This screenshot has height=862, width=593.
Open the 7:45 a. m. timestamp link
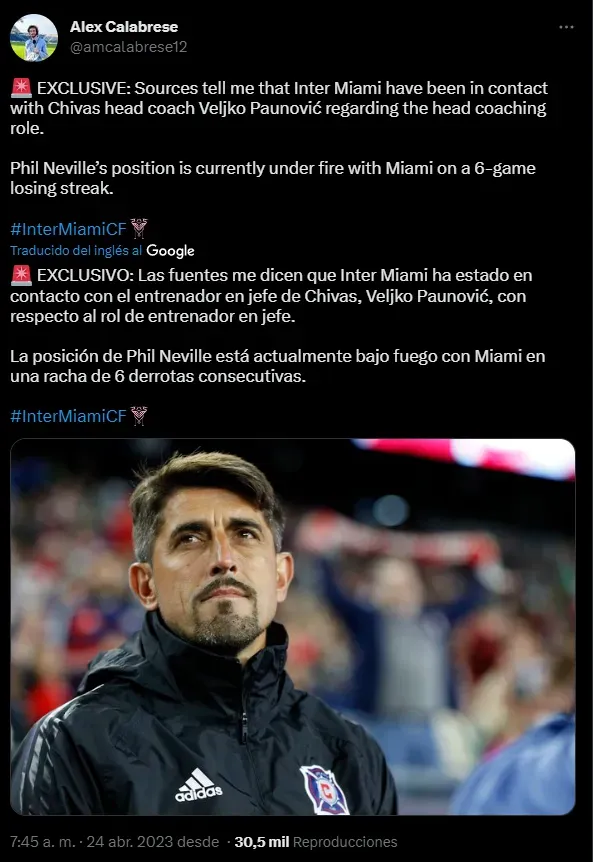coord(42,842)
